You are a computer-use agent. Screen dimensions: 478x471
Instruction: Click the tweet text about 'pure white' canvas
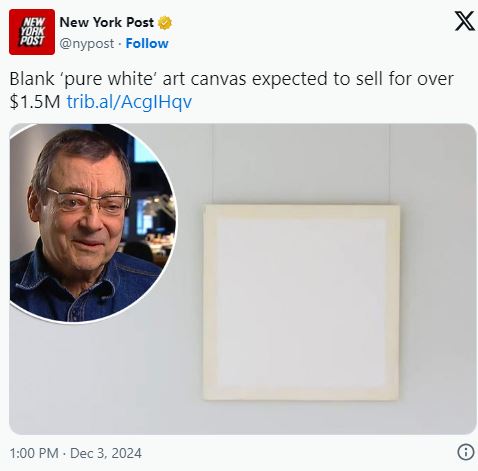click(x=231, y=90)
